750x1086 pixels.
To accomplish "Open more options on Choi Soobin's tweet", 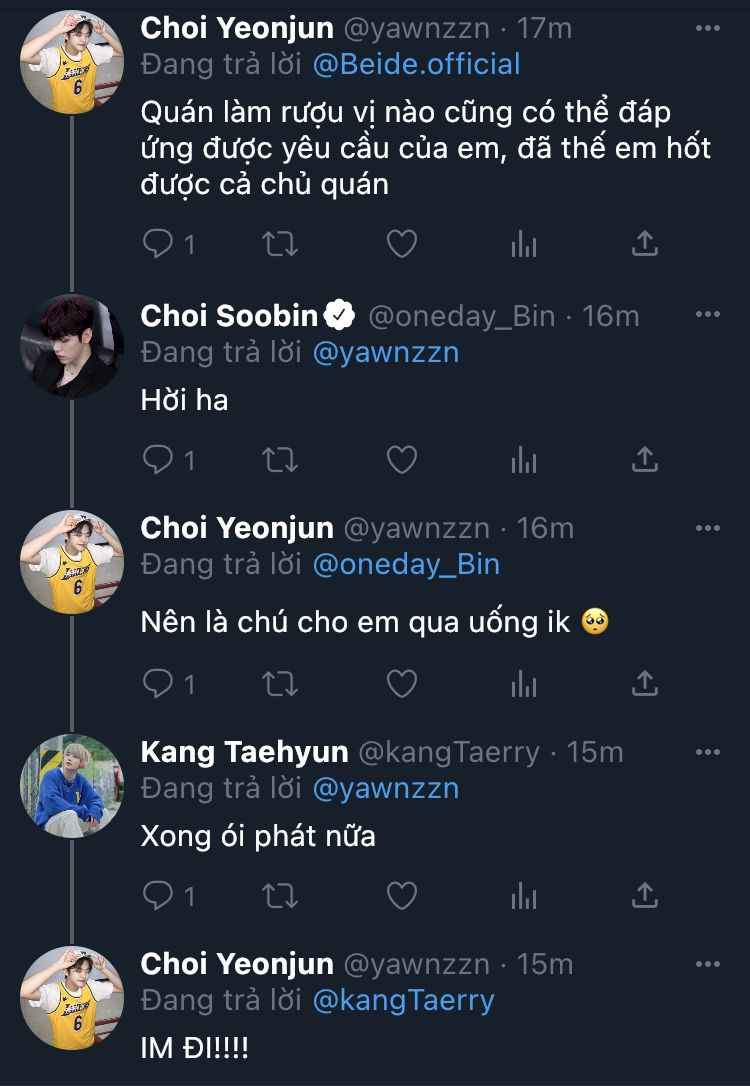I will pyautogui.click(x=707, y=315).
